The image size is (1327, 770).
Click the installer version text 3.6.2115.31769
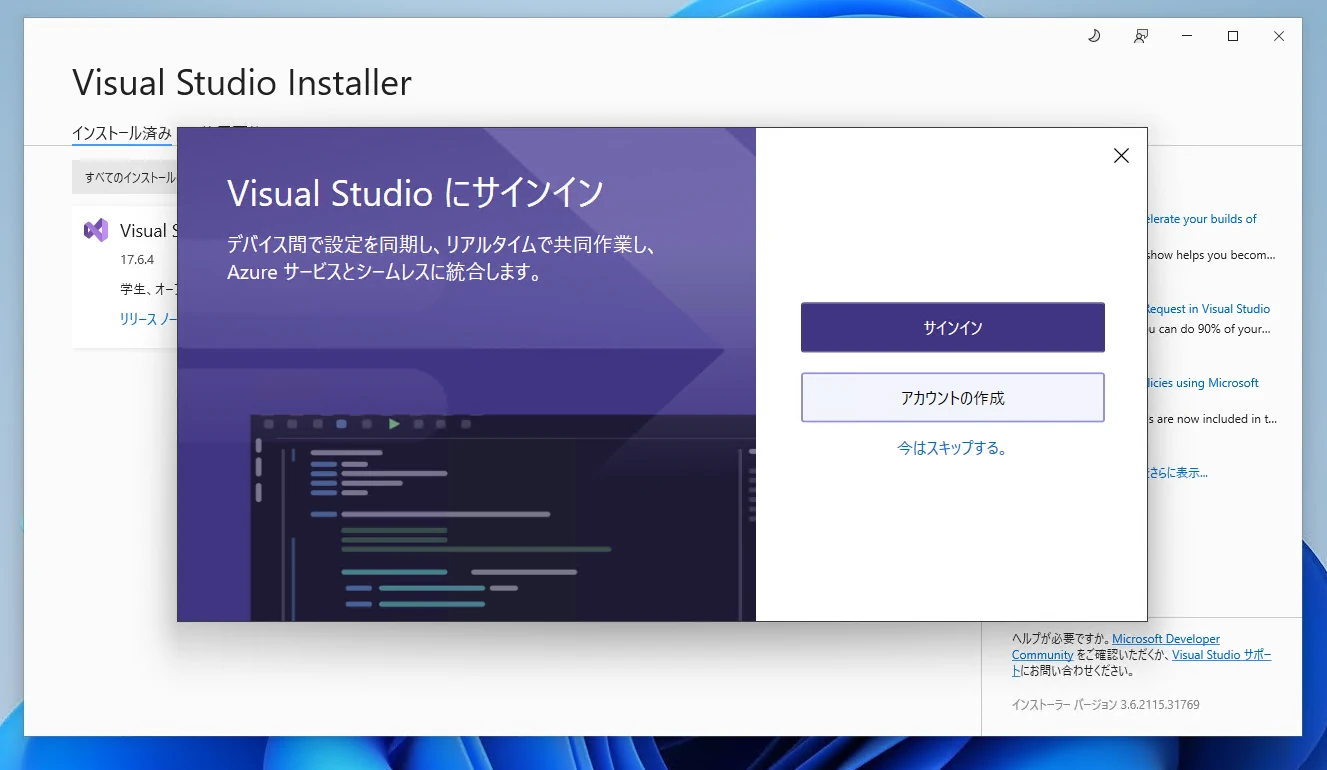tap(1106, 705)
